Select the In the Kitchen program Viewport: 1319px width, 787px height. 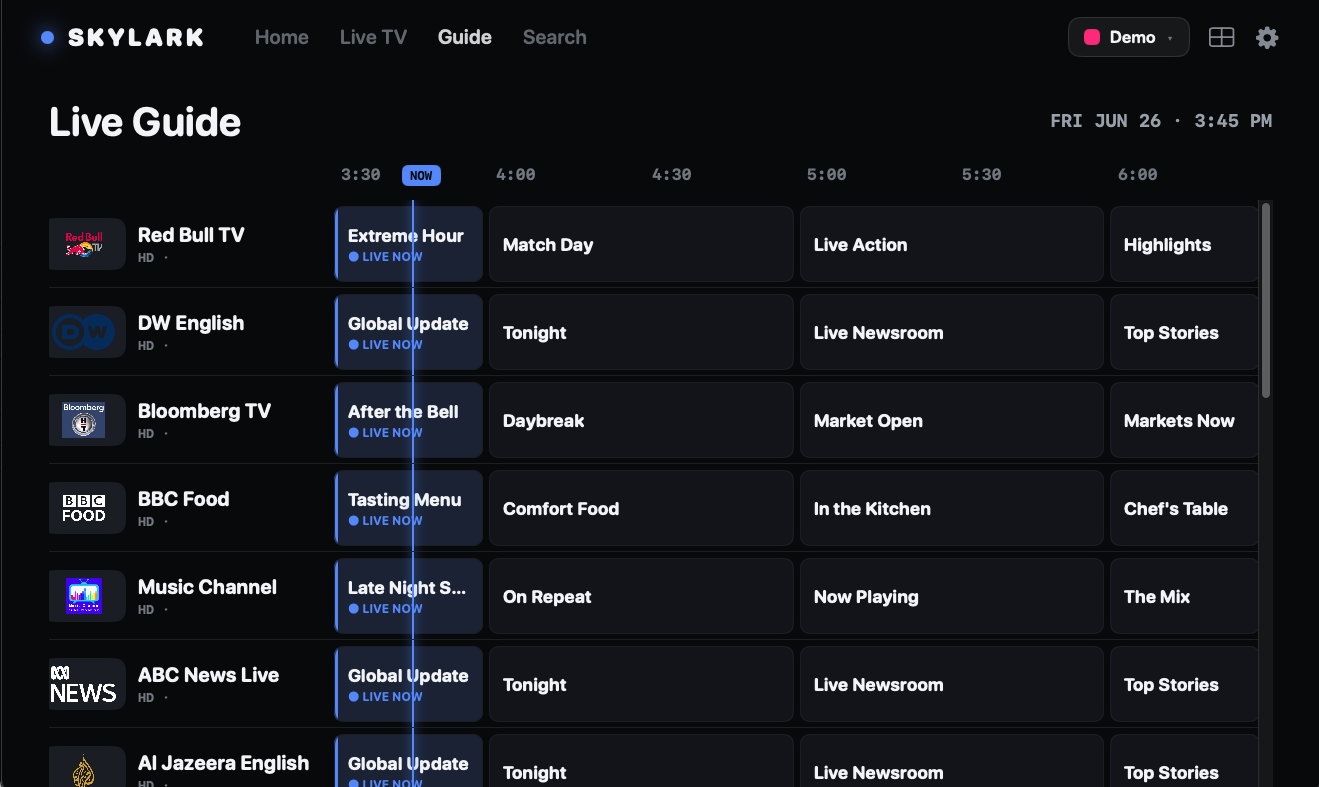tap(952, 508)
